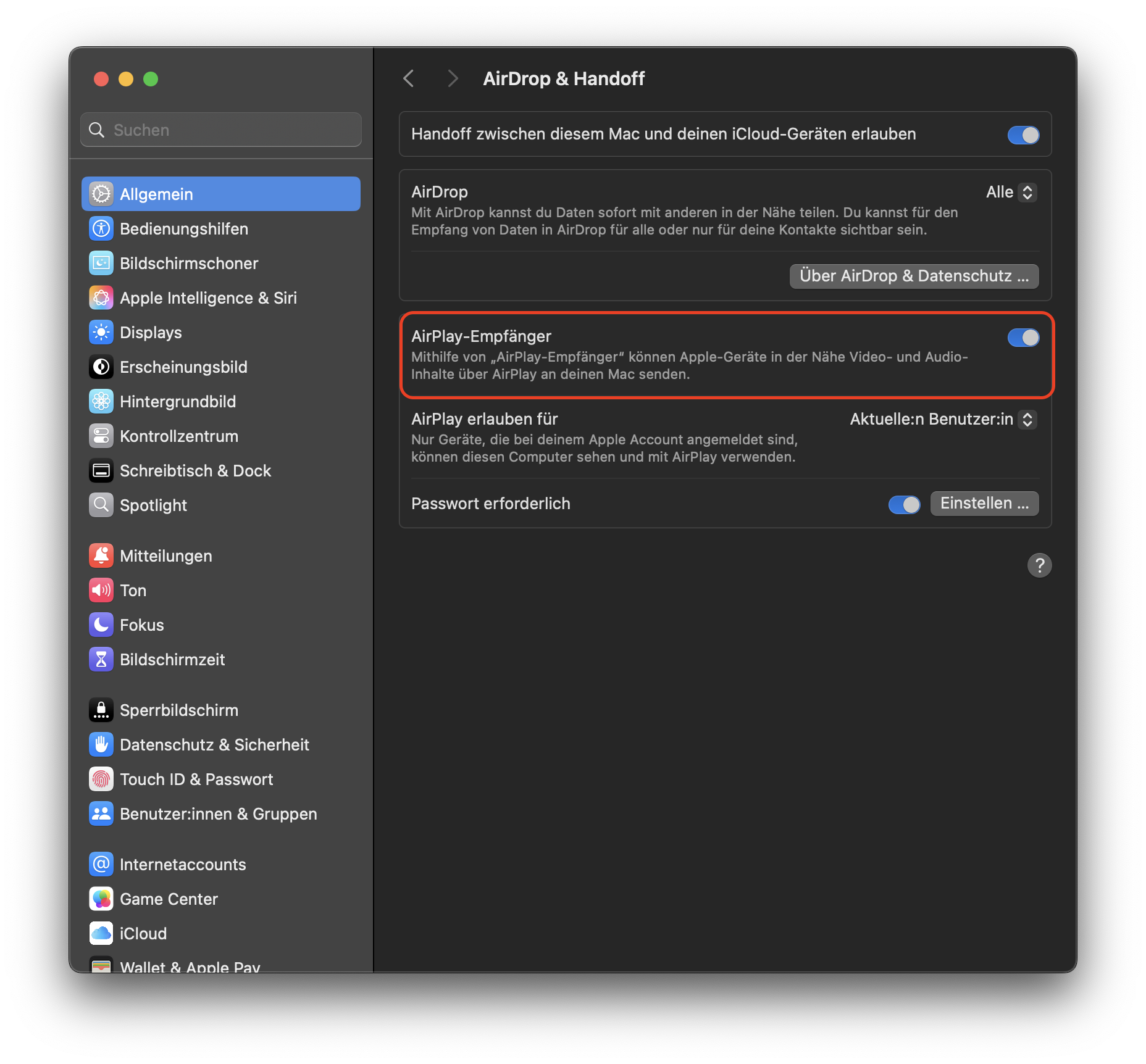Disable Passwort erforderlich
Image resolution: width=1146 pixels, height=1064 pixels.
click(904, 504)
